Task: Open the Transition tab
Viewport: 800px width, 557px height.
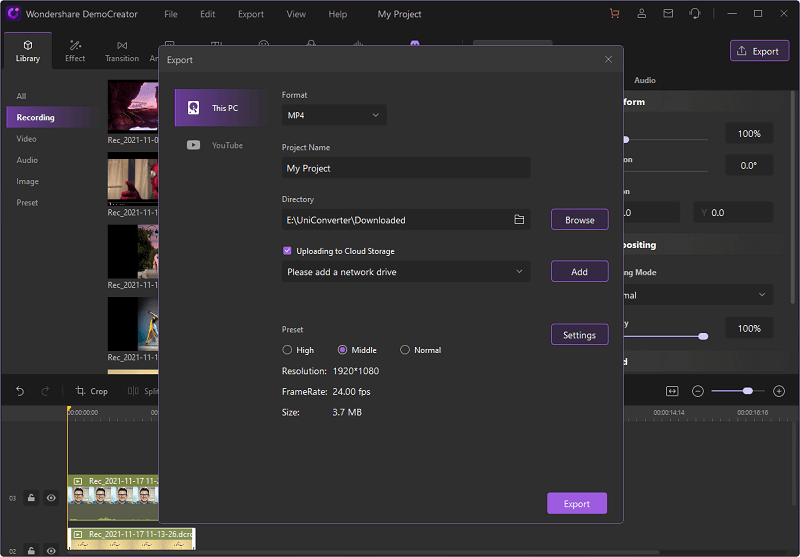Action: pos(122,52)
